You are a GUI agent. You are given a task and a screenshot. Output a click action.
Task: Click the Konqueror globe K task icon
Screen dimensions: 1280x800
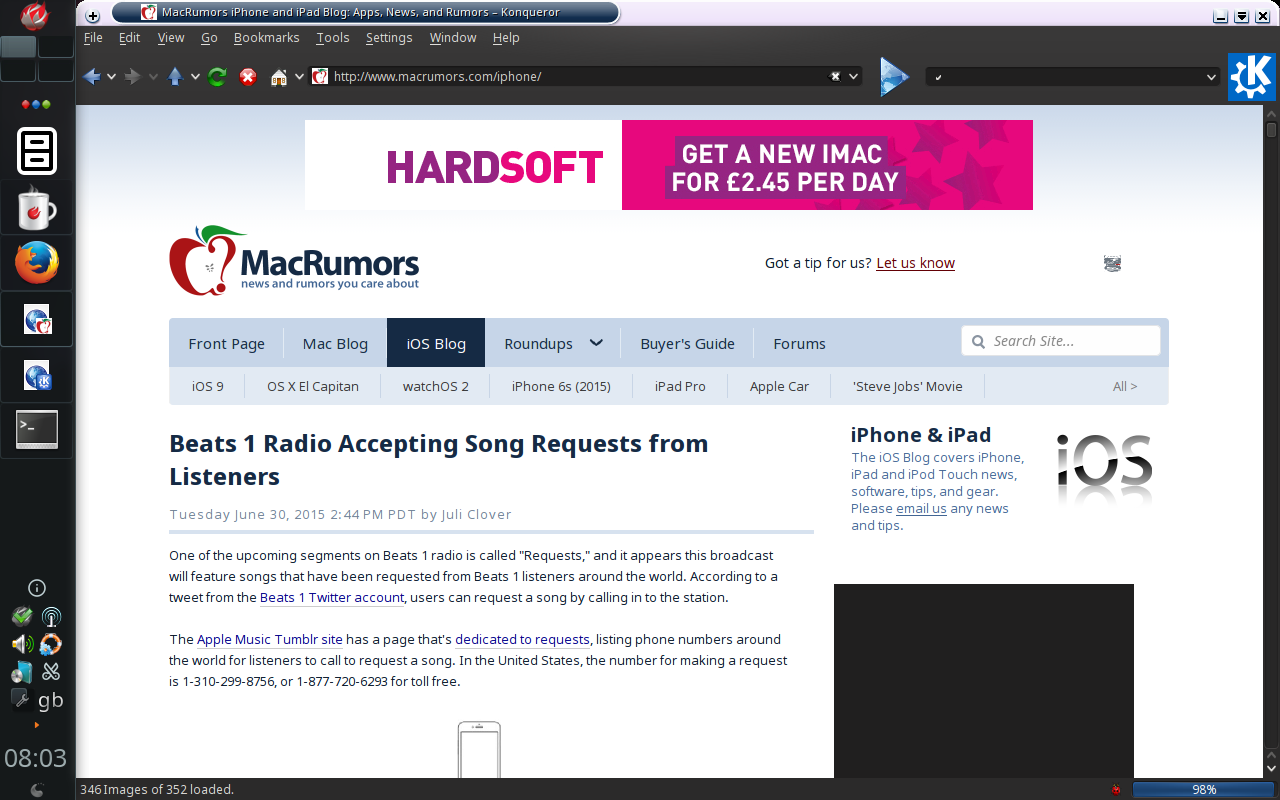coord(37,376)
